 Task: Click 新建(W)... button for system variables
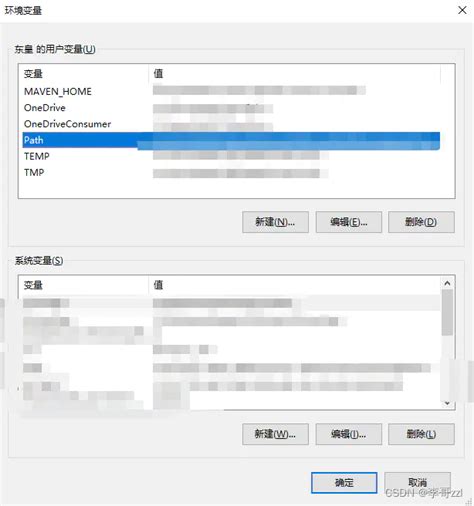275,434
